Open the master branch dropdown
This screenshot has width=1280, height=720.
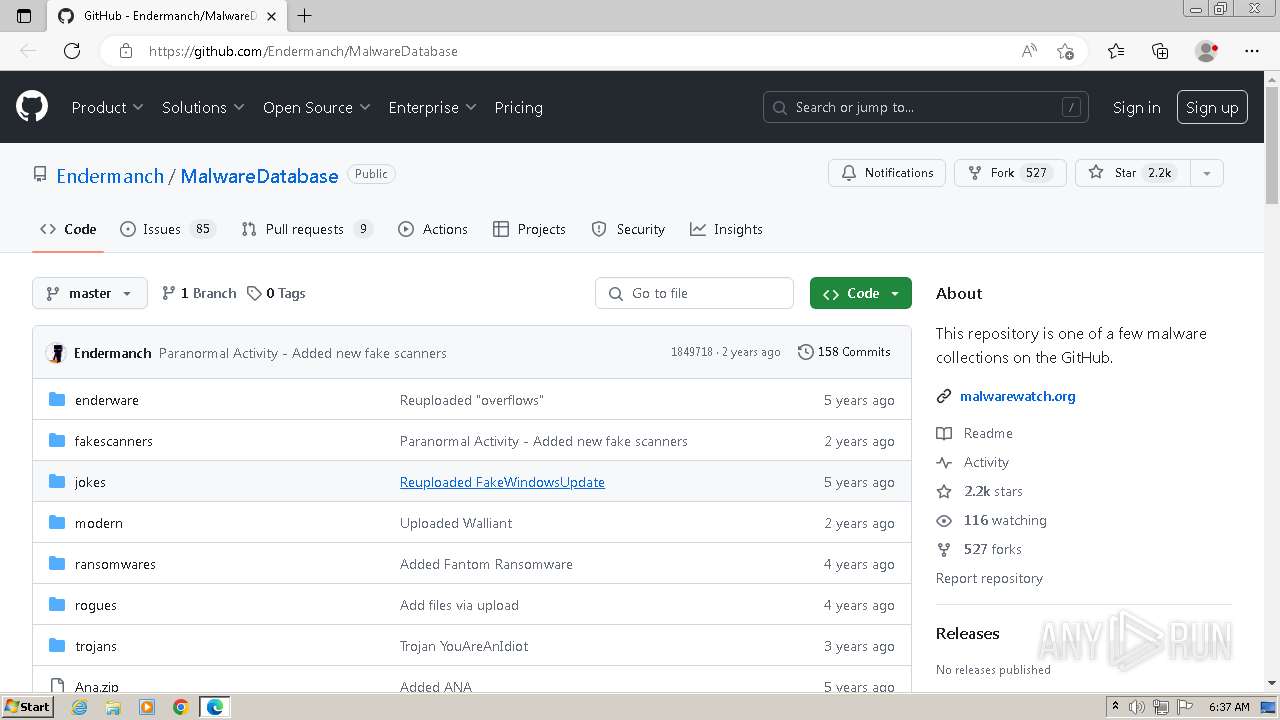click(90, 293)
